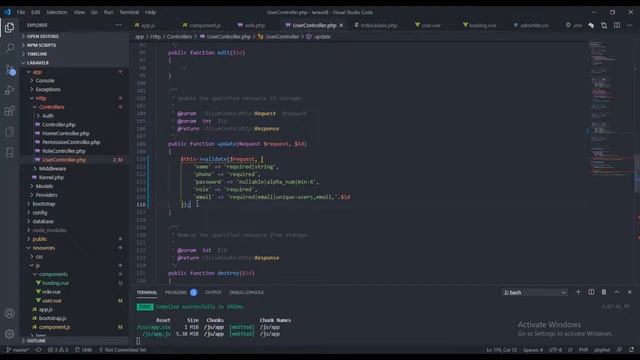Viewport: 640px width, 360px height.
Task: Open the Accounts menu icon
Action: click(x=9, y=313)
